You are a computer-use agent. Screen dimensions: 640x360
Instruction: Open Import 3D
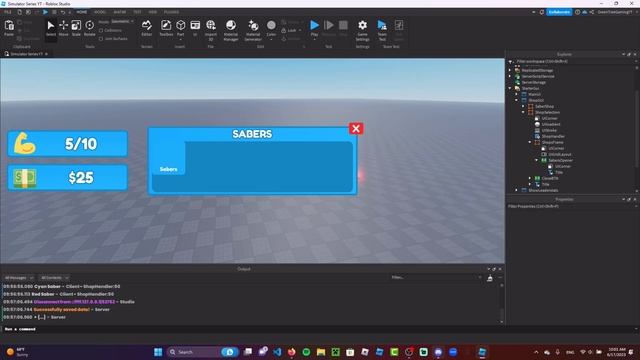point(211,30)
